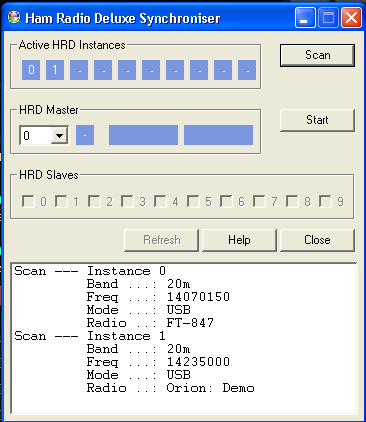Enable HRD slave 3 checkbox

(x=127, y=201)
